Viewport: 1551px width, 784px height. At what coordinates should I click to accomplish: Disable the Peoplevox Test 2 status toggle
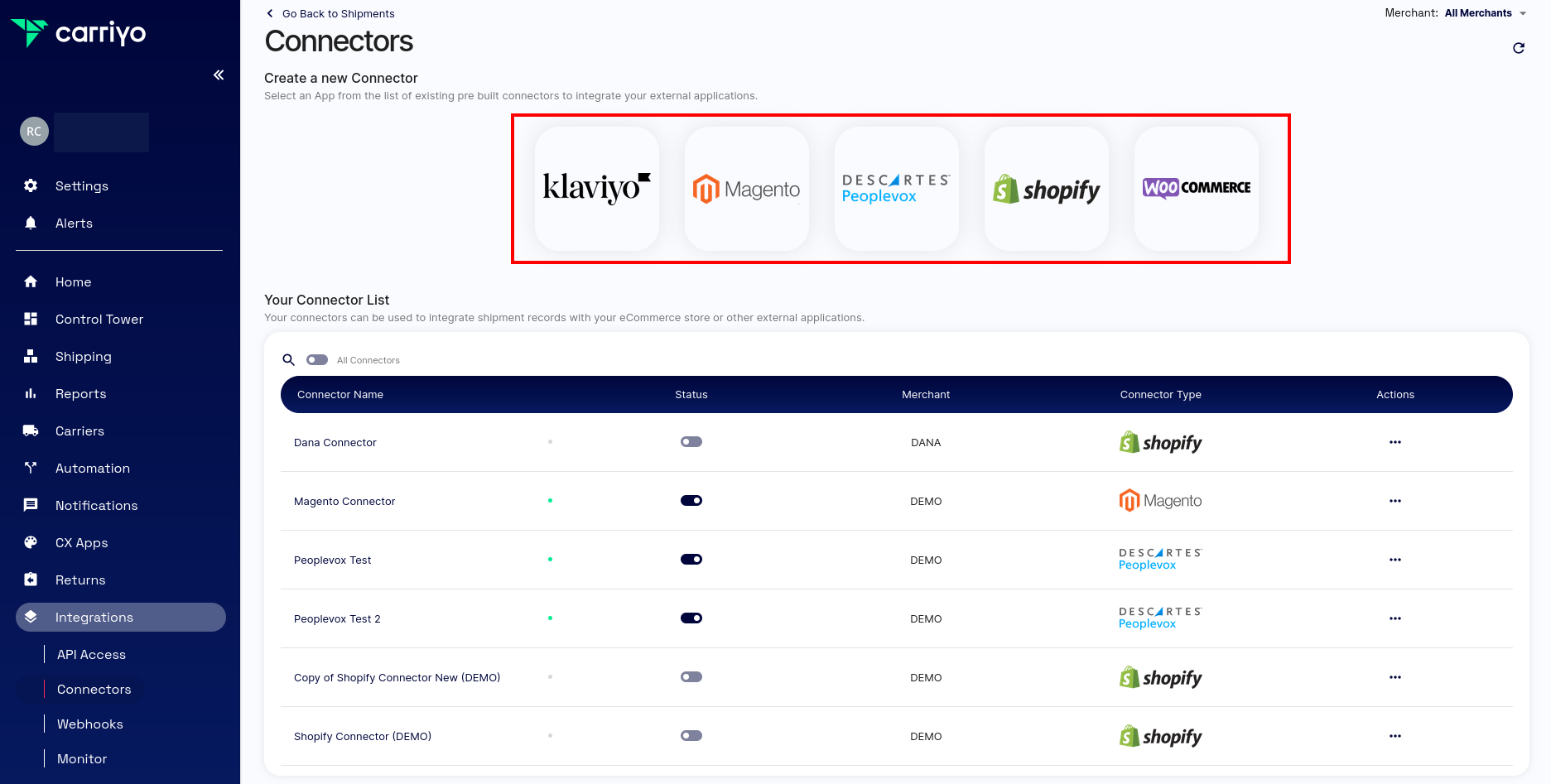[691, 618]
